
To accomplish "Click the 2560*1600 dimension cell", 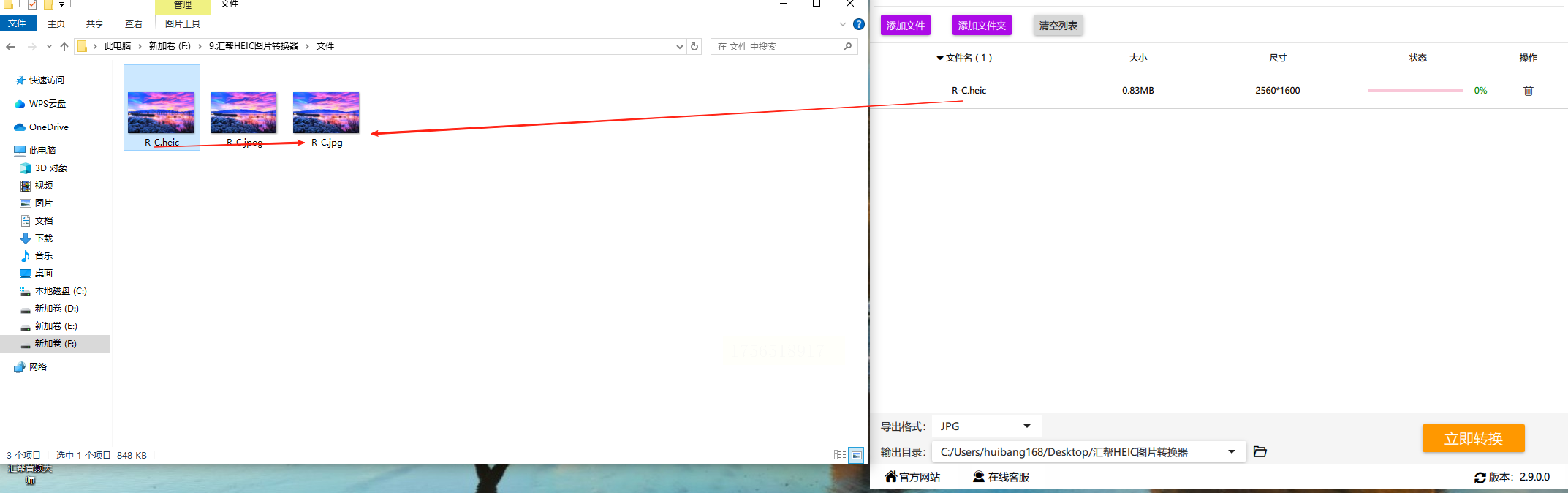I will pyautogui.click(x=1278, y=91).
